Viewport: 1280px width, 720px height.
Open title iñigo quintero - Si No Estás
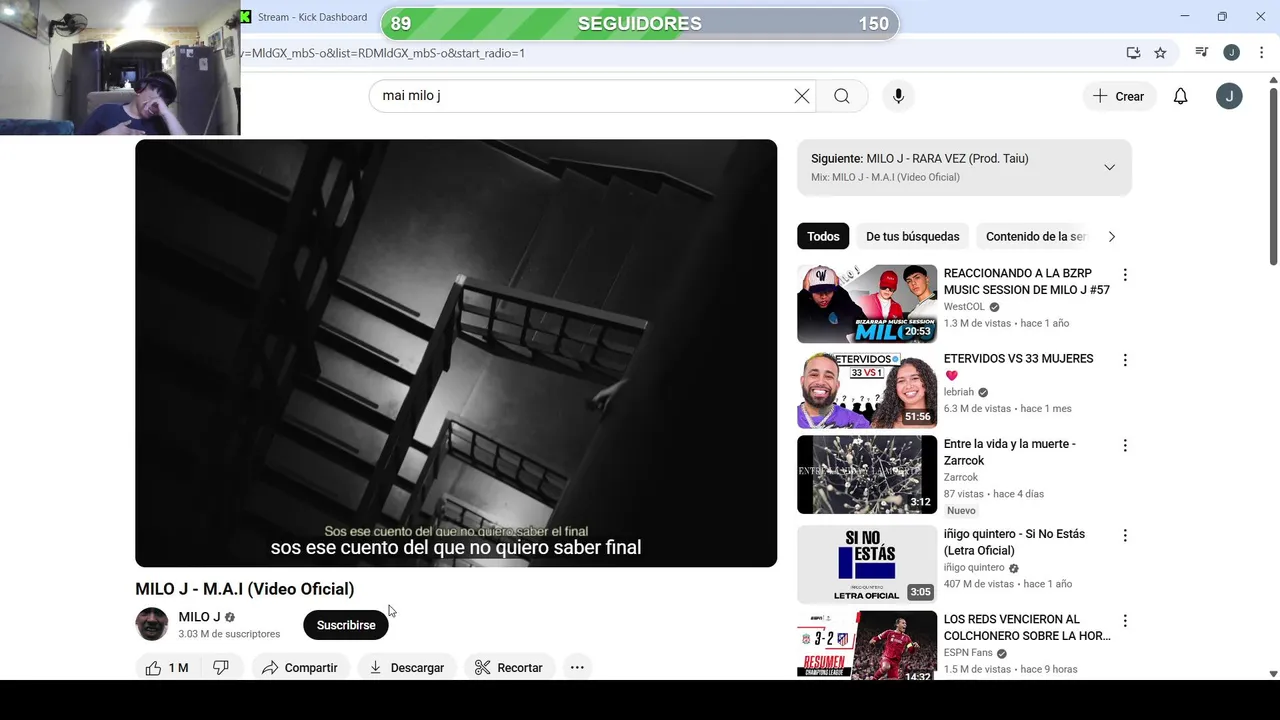tap(1014, 542)
